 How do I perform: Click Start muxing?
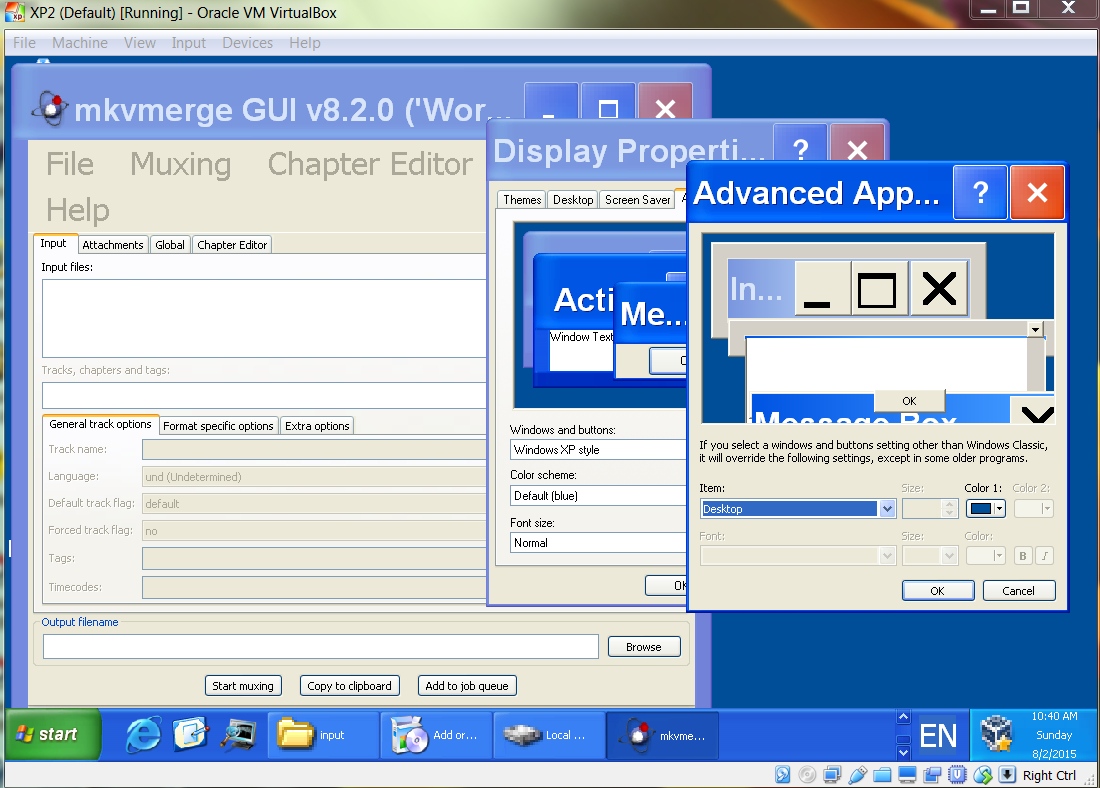click(x=243, y=686)
